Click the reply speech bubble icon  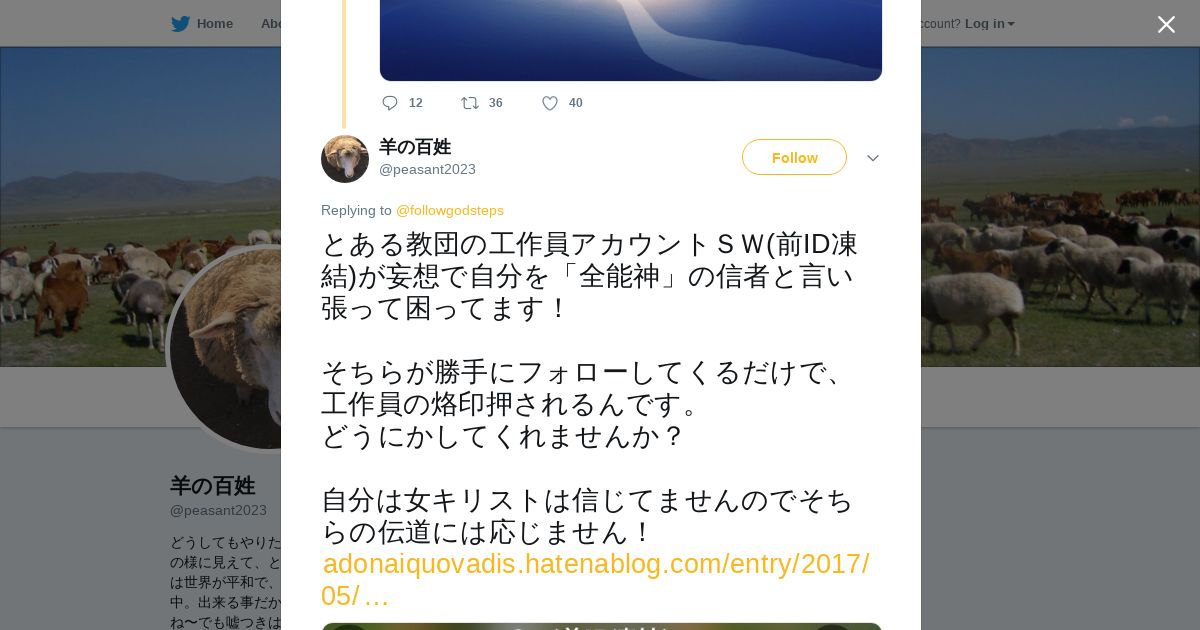coord(390,103)
